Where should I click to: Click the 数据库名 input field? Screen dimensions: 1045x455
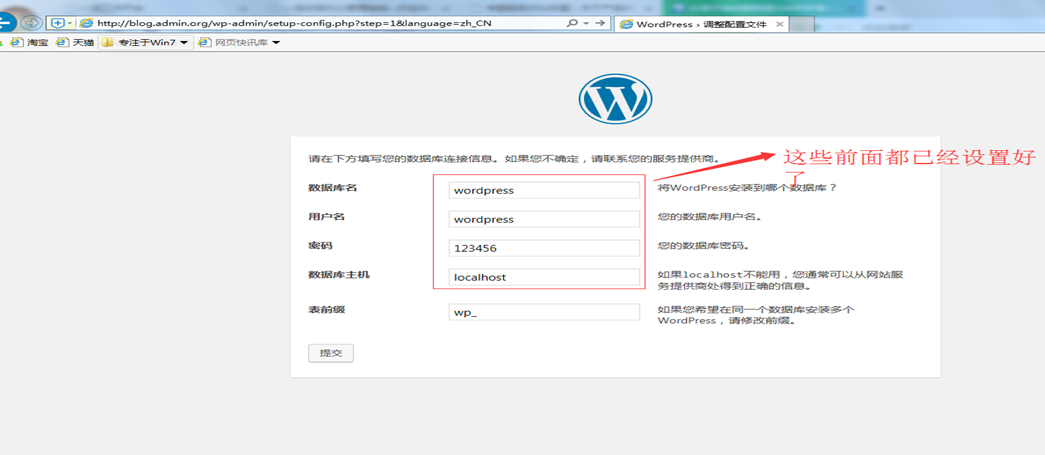(544, 190)
